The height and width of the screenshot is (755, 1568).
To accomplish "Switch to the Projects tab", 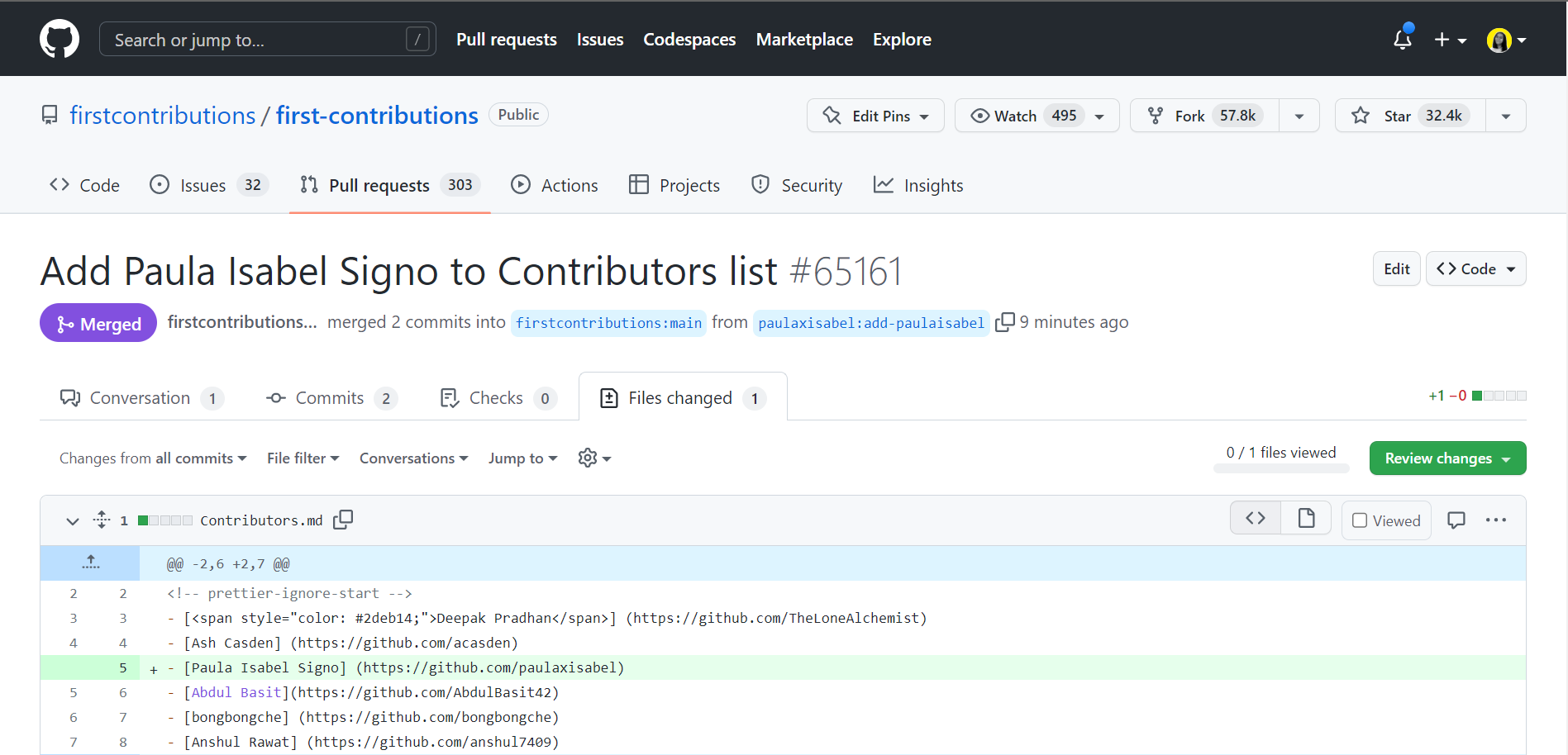I will tap(674, 185).
